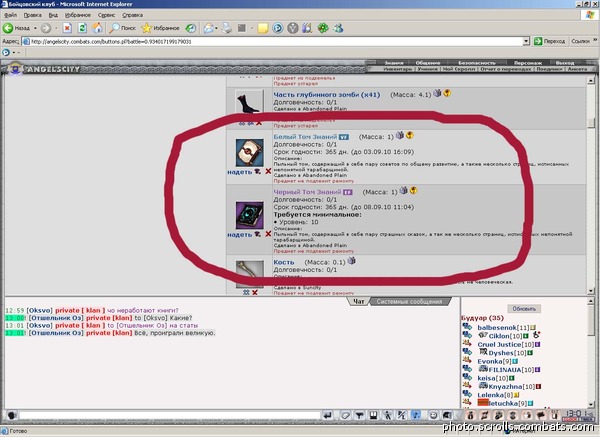
Task: Click the Черный Том Знаний book image
Action: [x=249, y=215]
